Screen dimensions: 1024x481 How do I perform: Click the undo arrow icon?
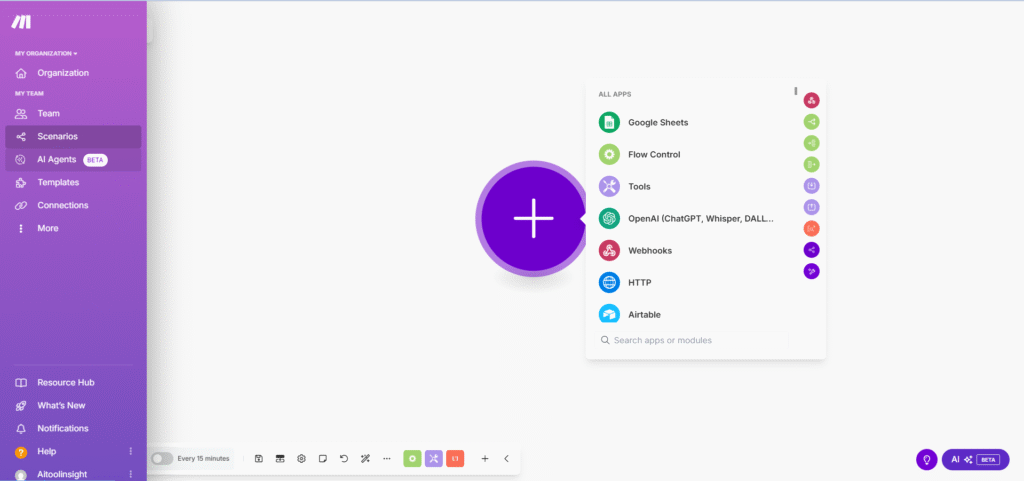click(344, 459)
